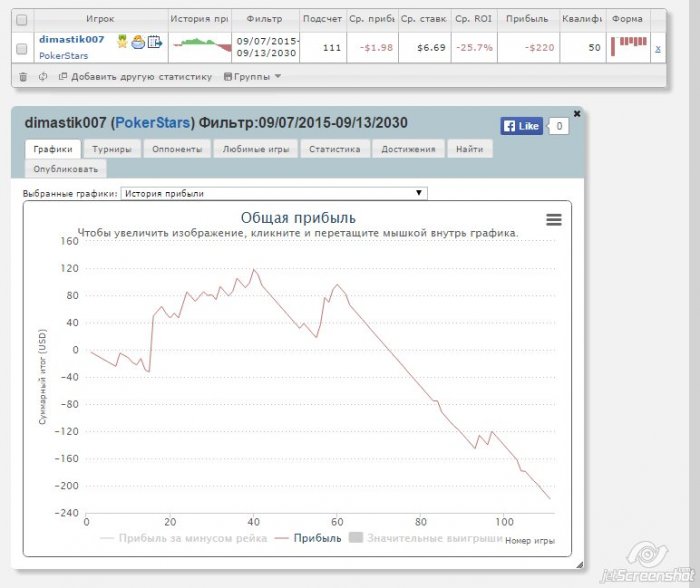Click PokerStars link in panel title

153,123
